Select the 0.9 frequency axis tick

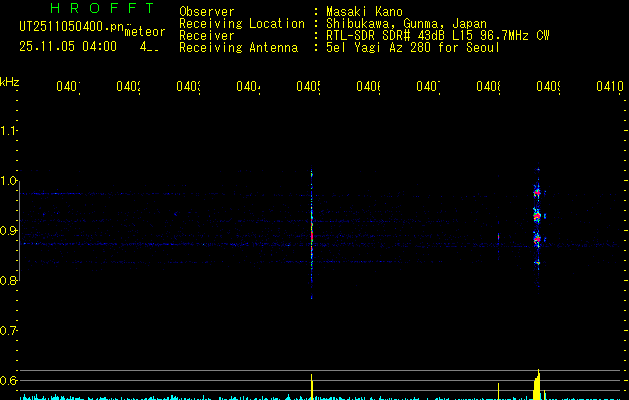[x=10, y=231]
